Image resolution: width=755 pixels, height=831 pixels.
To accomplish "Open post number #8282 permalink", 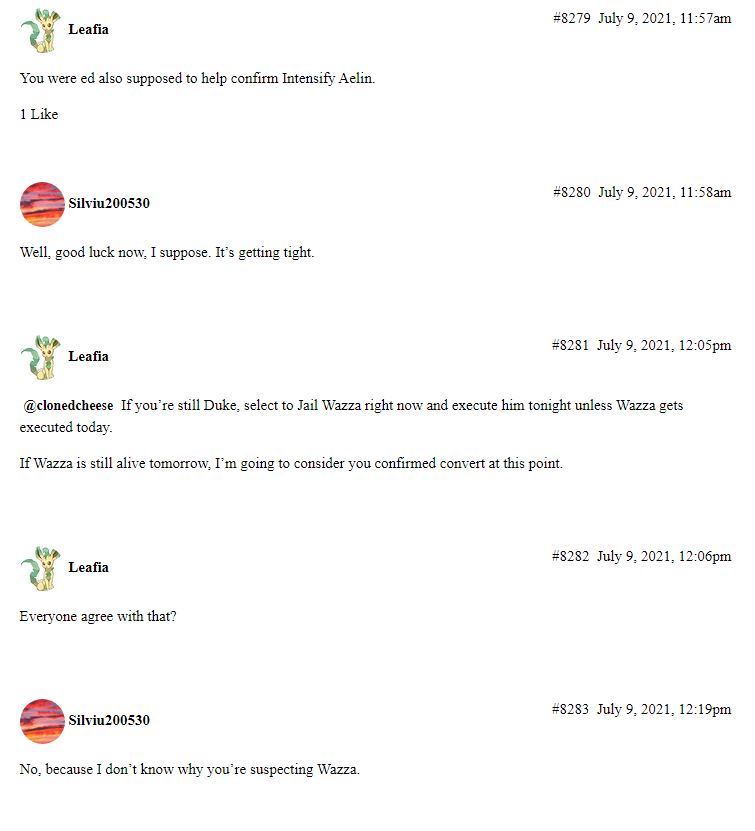I will (570, 557).
